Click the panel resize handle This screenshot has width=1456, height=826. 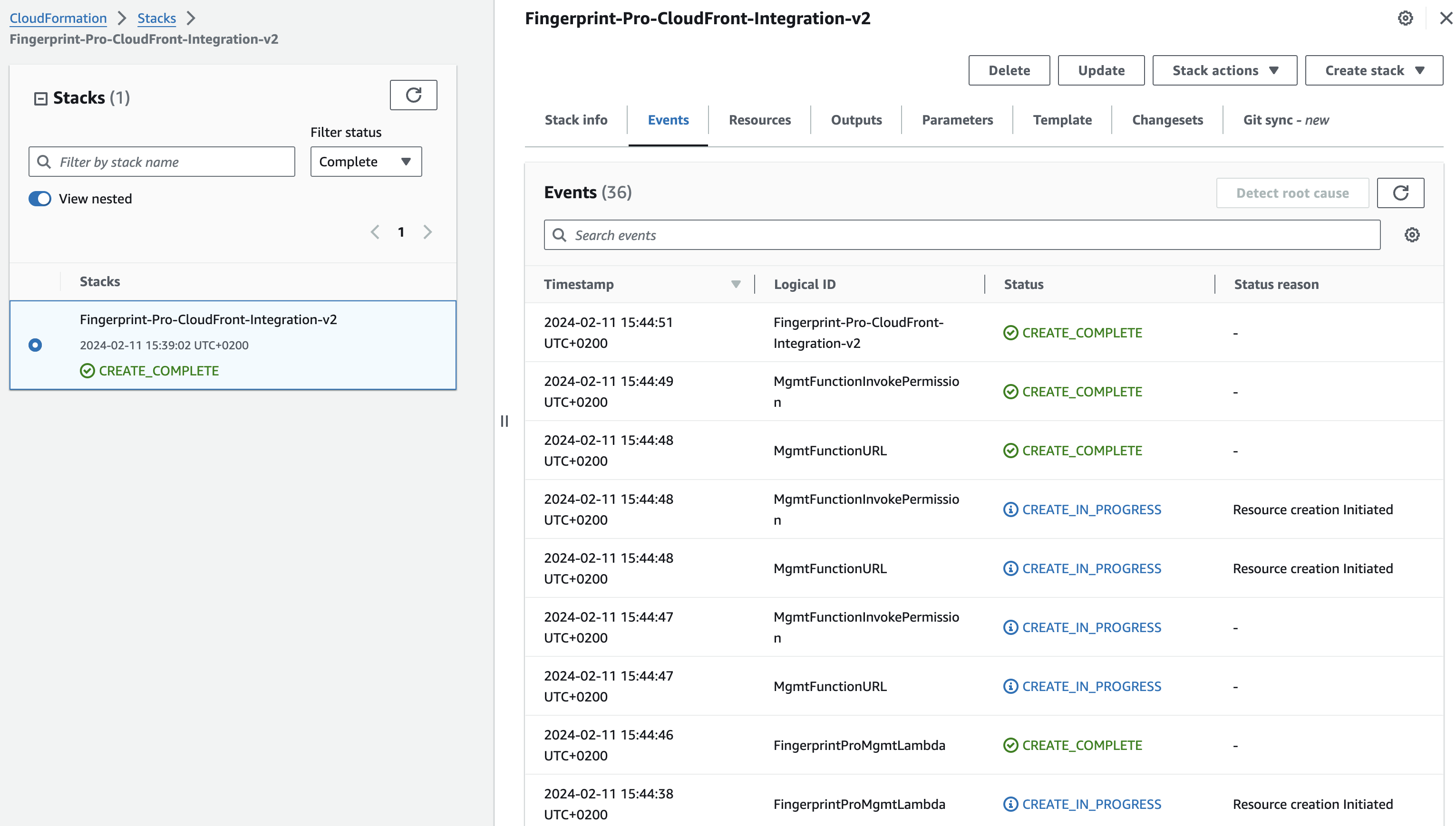tap(505, 421)
